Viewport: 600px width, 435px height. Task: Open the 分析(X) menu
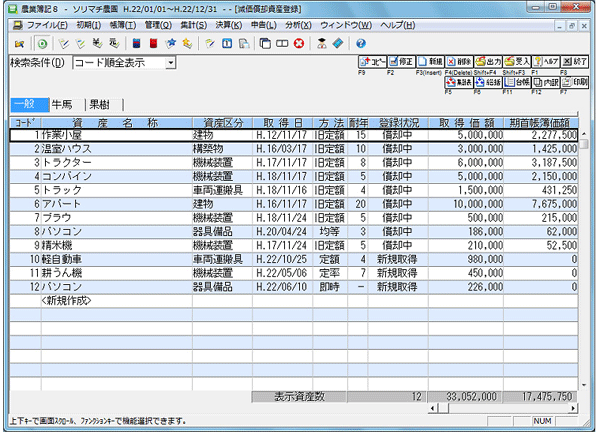pyautogui.click(x=298, y=23)
